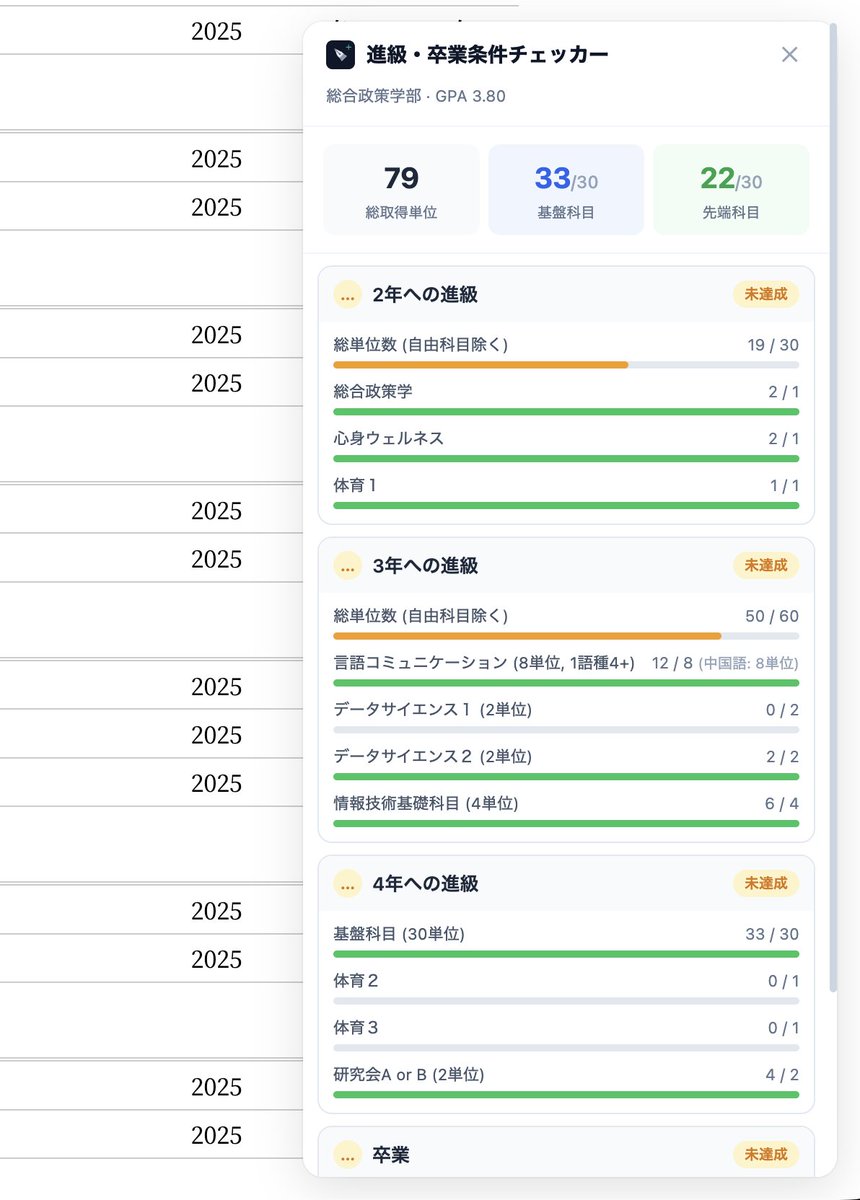This screenshot has height=1200, width=860.
Task: Click the status icon beside 2年への進級
Action: pyautogui.click(x=347, y=295)
